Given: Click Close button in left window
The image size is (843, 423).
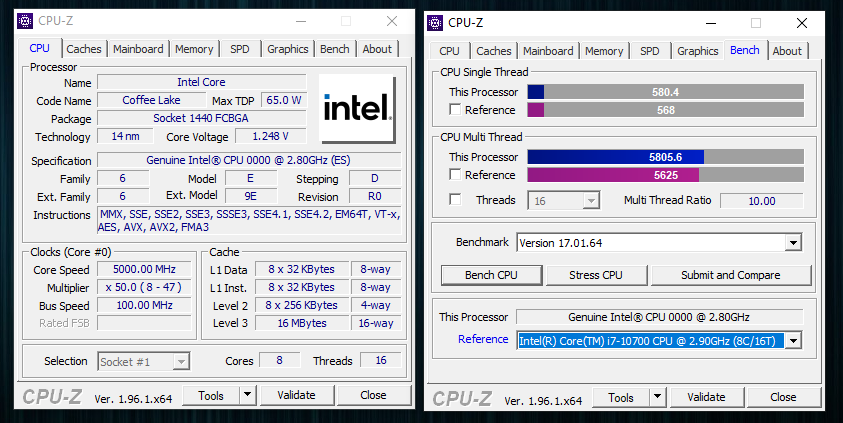Looking at the screenshot, I should pyautogui.click(x=373, y=396).
